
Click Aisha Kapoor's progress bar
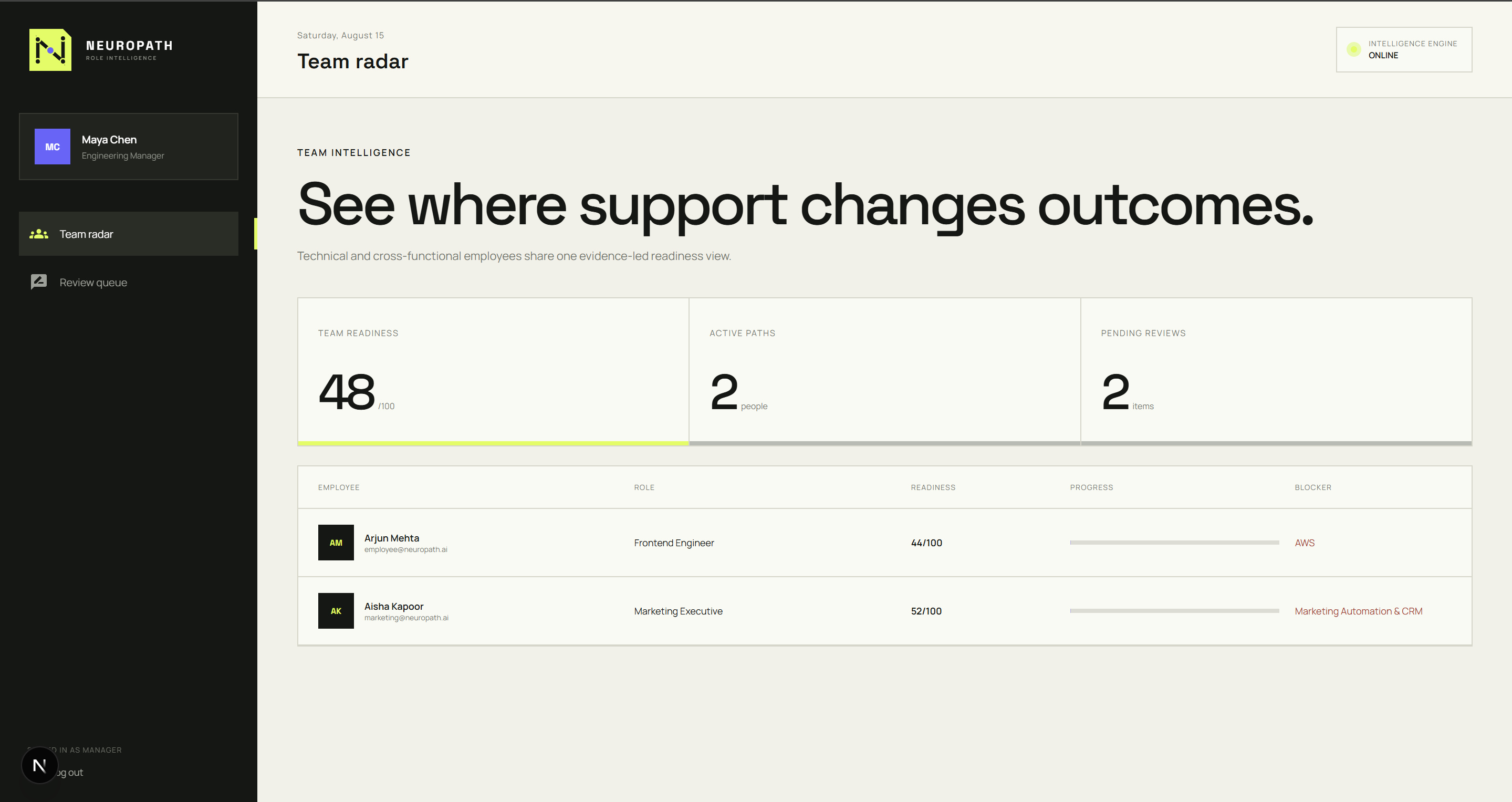tap(1174, 611)
